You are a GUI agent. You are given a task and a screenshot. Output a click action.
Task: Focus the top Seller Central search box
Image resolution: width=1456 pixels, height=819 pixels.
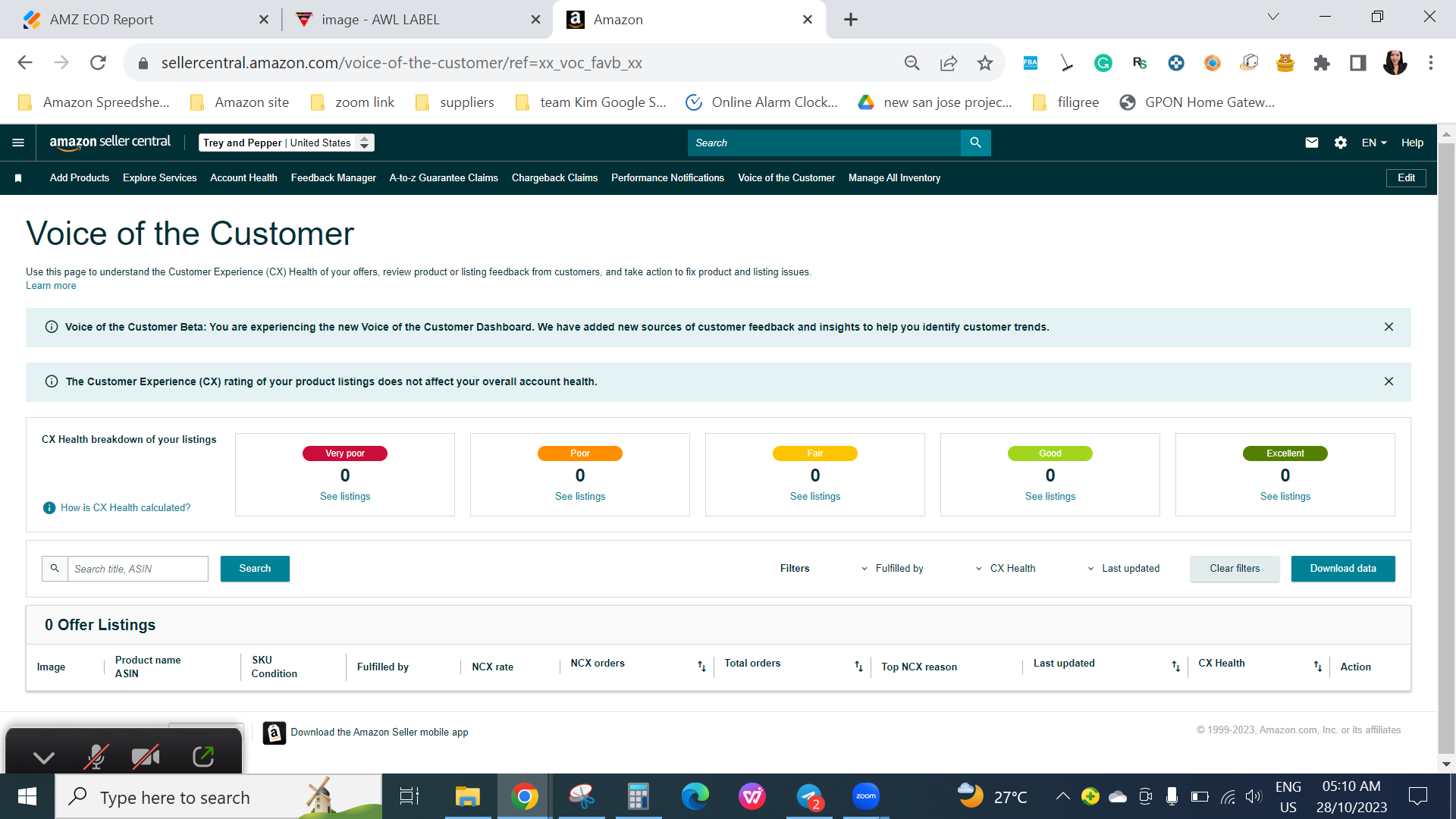(x=824, y=143)
